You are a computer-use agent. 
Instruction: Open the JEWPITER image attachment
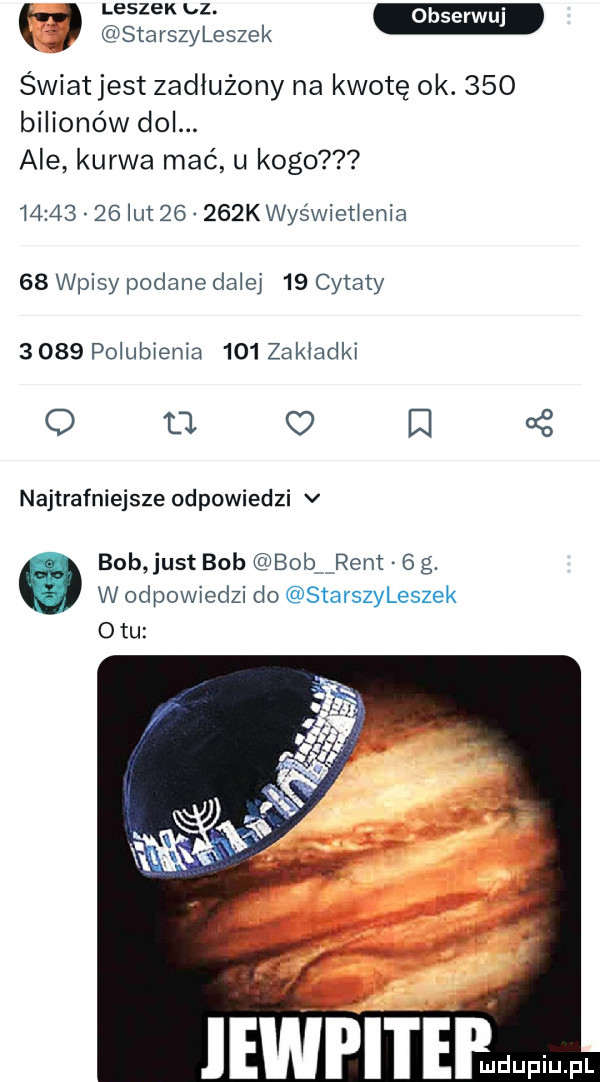[338, 865]
